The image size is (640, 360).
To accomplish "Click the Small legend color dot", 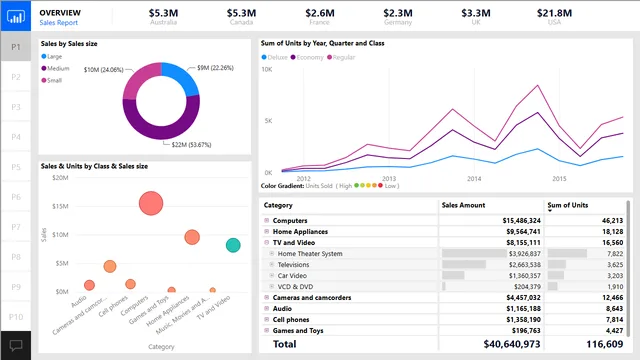I will pos(44,80).
